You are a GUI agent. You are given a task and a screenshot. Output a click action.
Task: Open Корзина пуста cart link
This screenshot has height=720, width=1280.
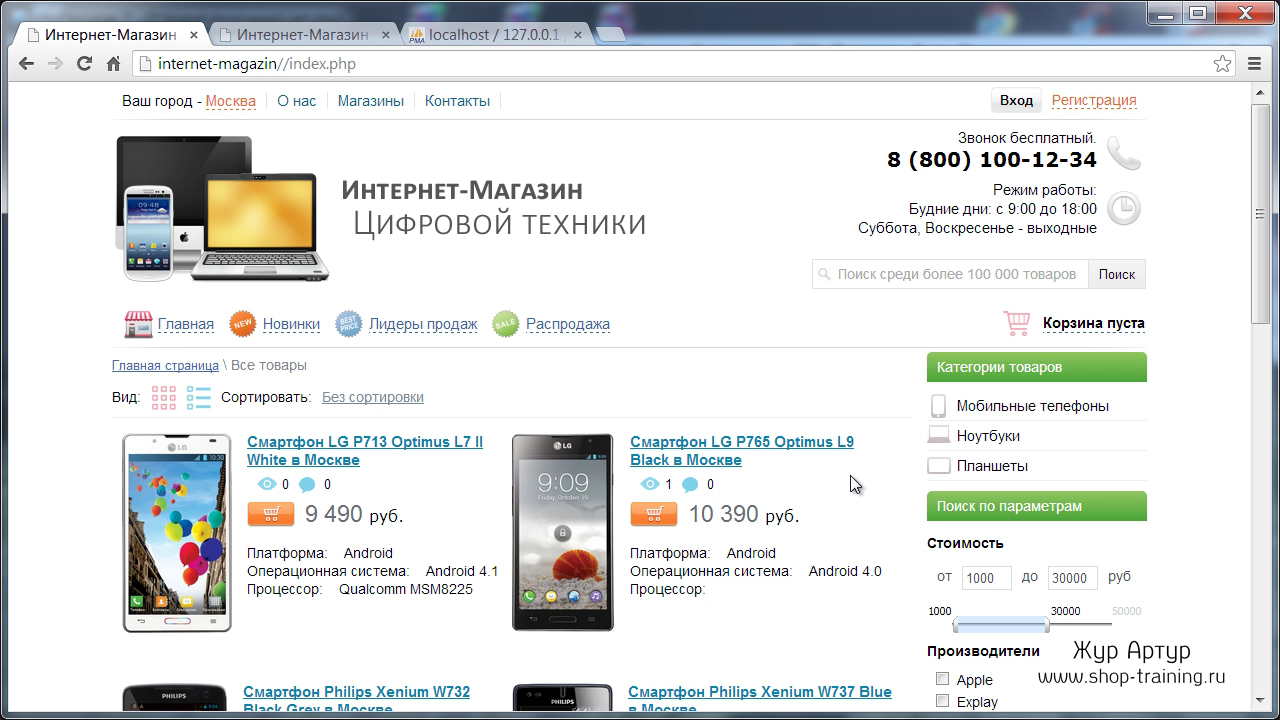point(1094,323)
